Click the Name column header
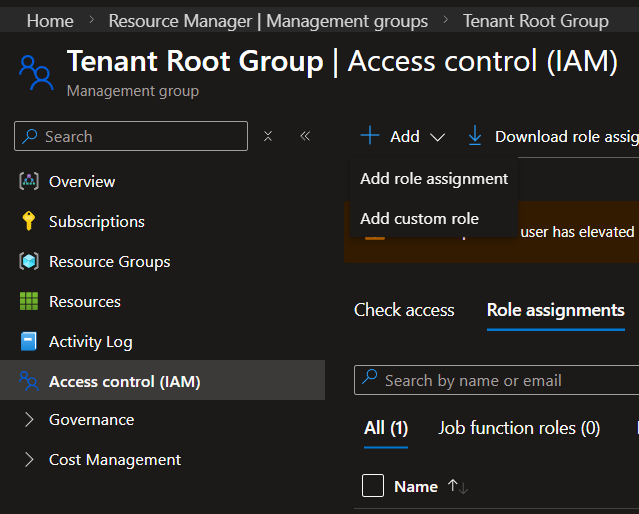This screenshot has height=514, width=639. tap(416, 486)
